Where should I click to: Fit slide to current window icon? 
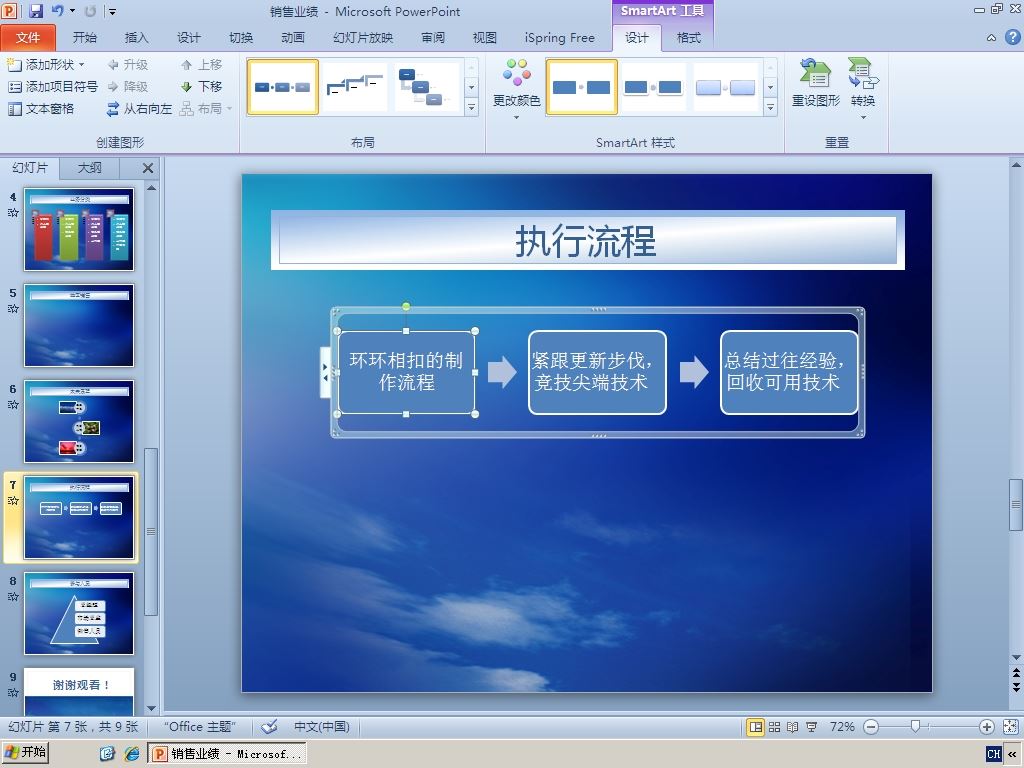[1010, 727]
